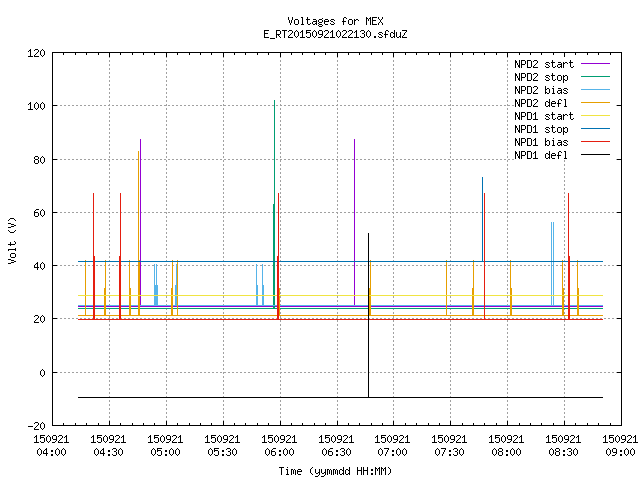Click the light blue double spike near 08:24
This screenshot has height=480, width=640.
tap(552, 264)
